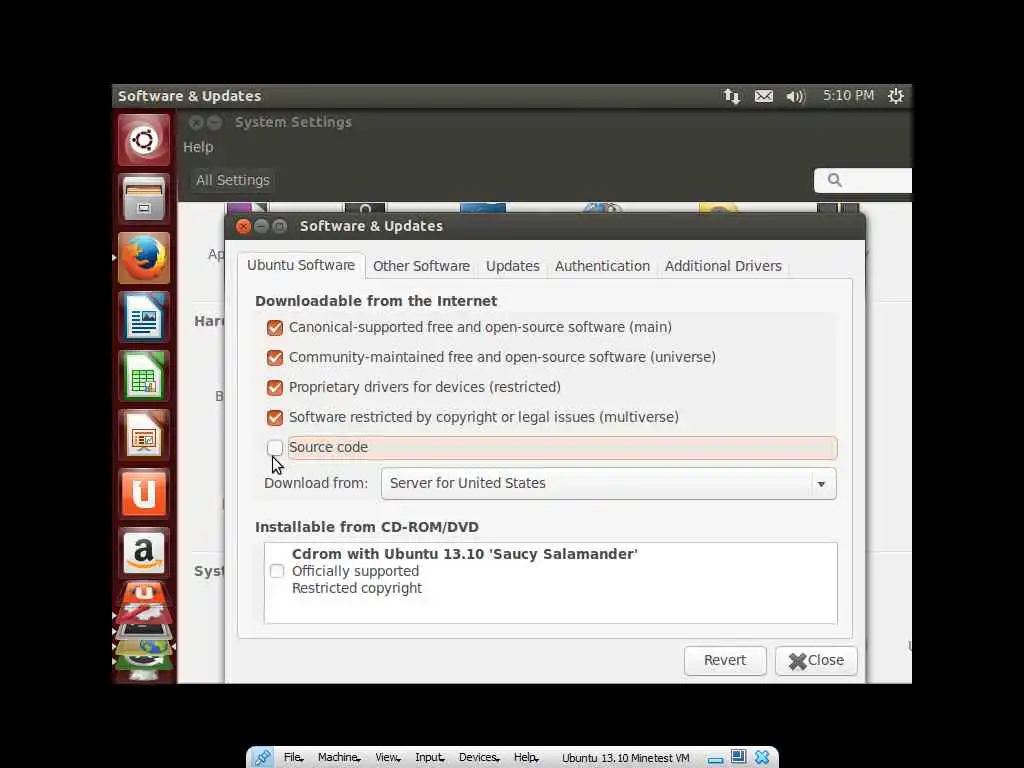Close the VM from the mini toolbar
This screenshot has width=1024, height=768.
click(x=761, y=758)
